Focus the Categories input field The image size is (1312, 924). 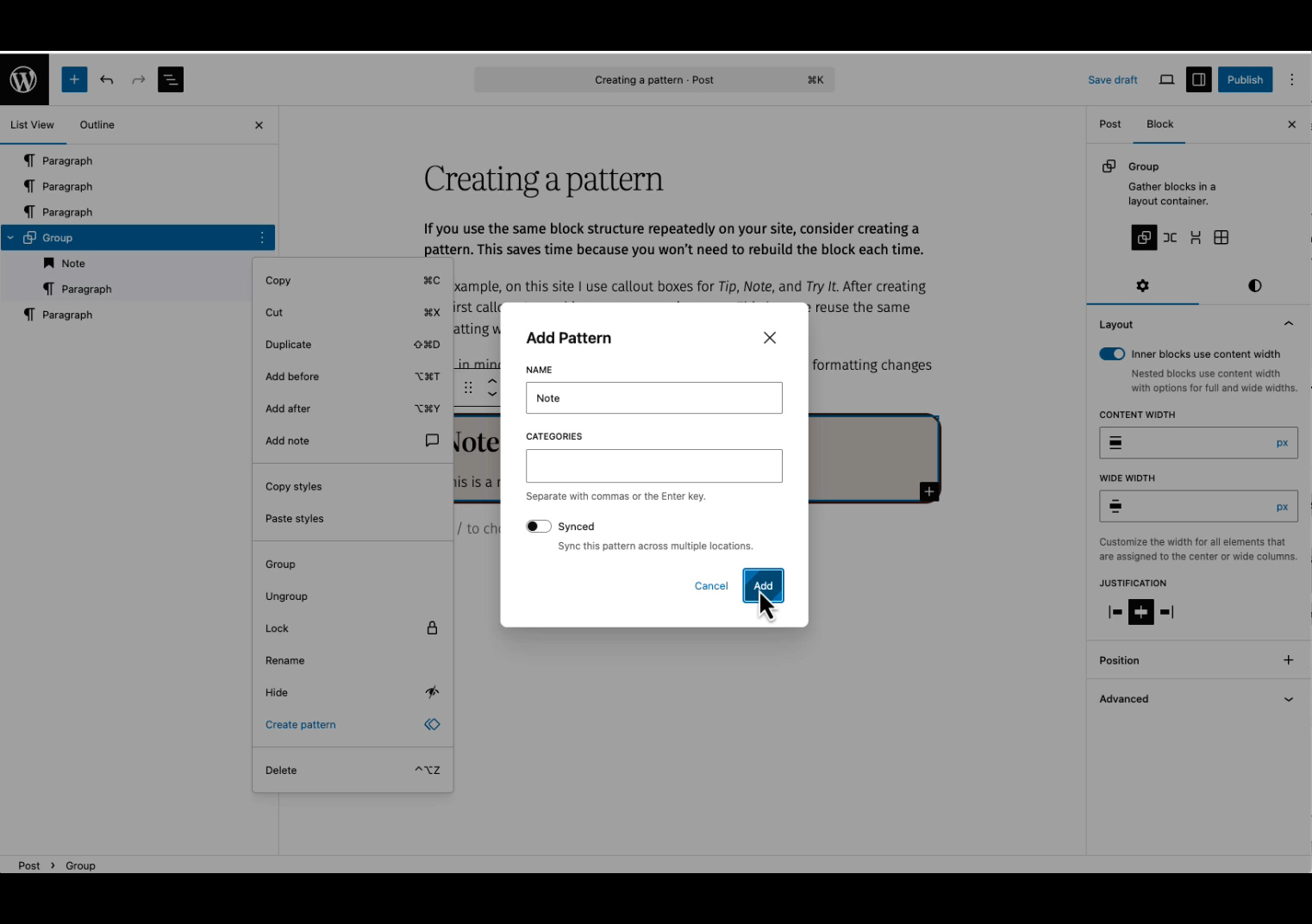point(654,466)
